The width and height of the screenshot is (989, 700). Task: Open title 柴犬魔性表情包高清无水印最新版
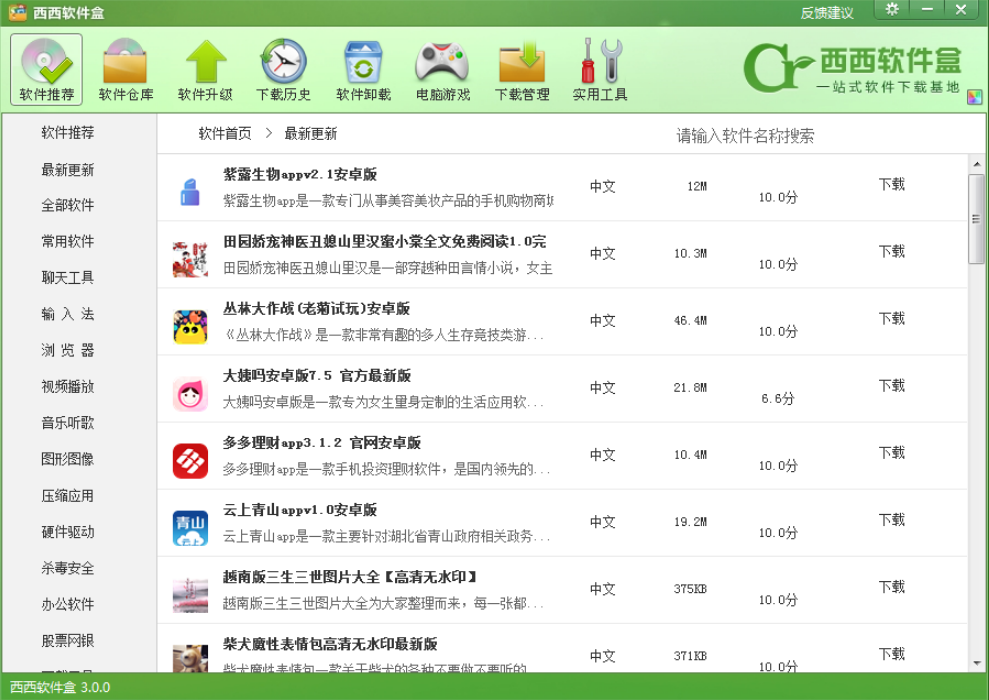coord(330,644)
